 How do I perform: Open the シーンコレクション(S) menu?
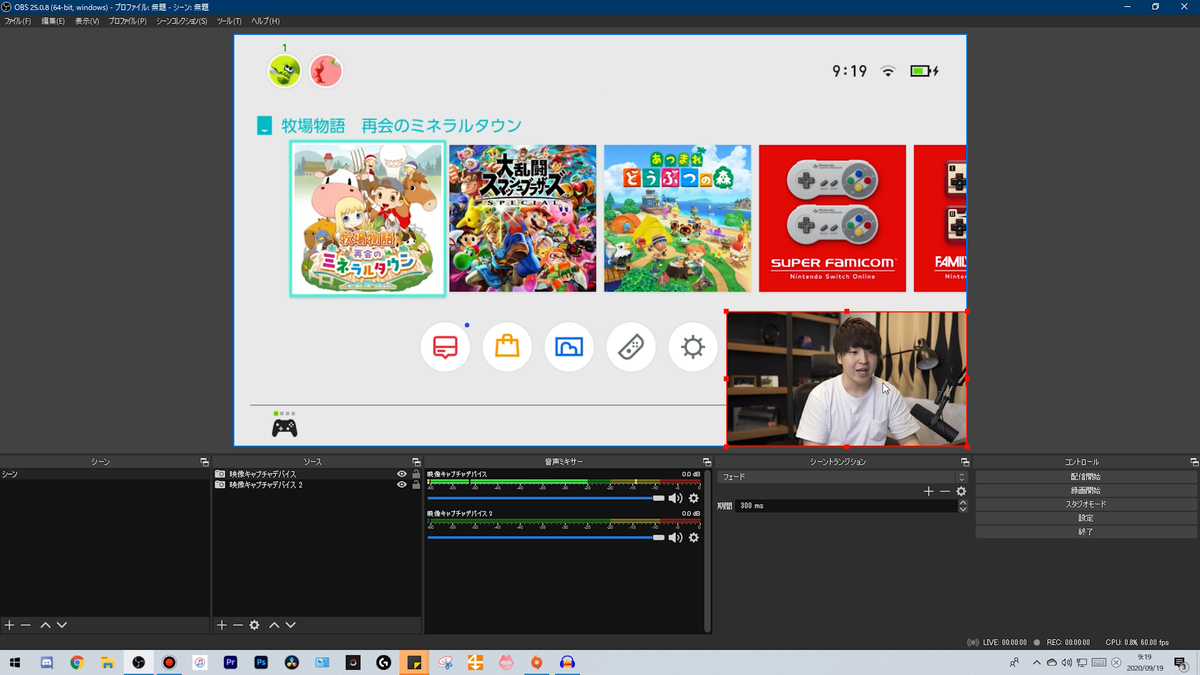[182, 21]
